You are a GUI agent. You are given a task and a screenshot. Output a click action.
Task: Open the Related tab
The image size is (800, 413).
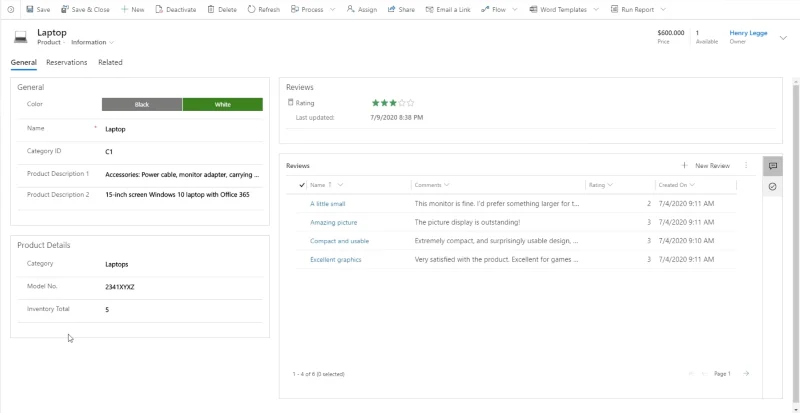(110, 62)
